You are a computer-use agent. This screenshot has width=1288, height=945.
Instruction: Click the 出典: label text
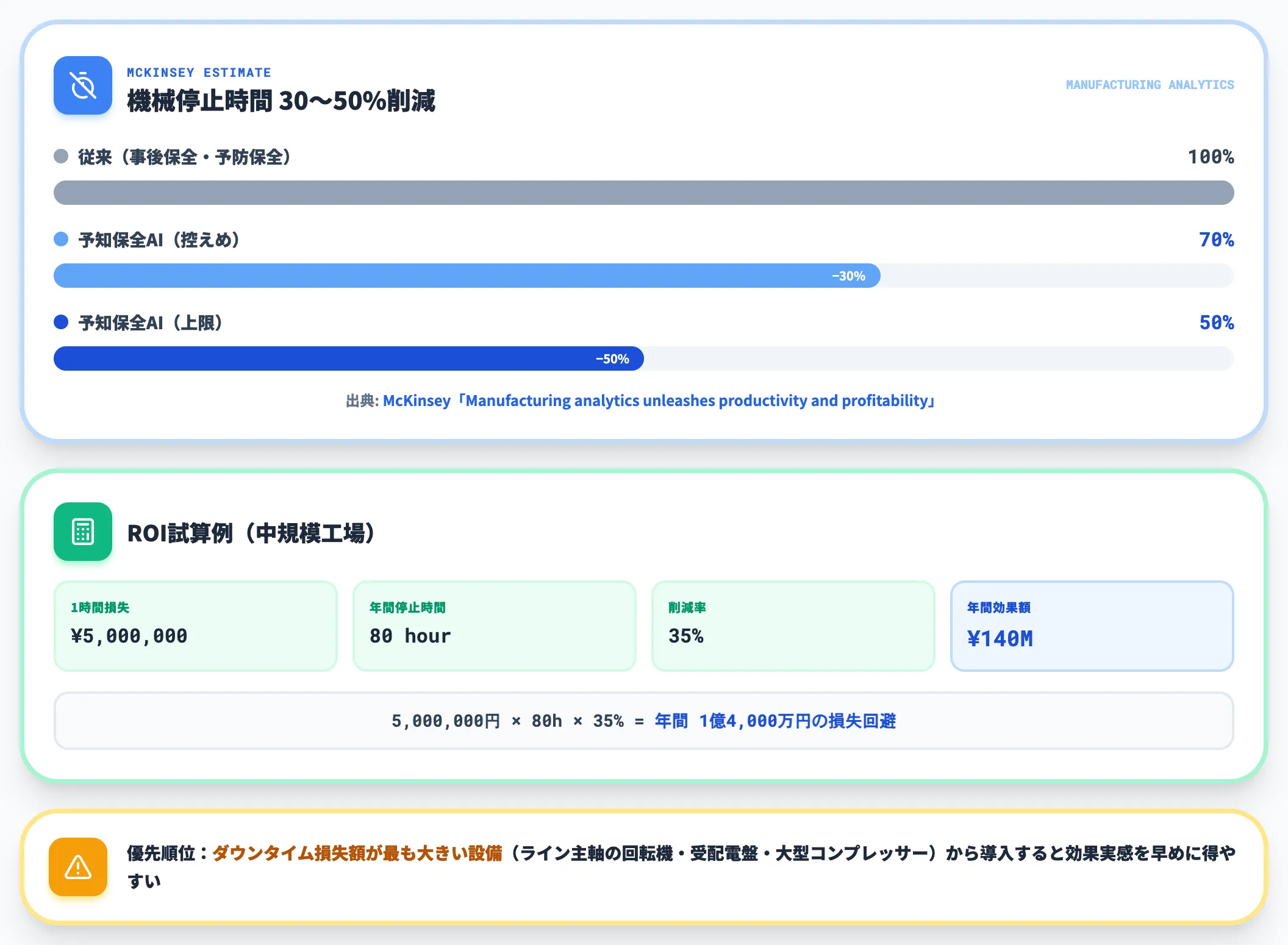coord(362,401)
